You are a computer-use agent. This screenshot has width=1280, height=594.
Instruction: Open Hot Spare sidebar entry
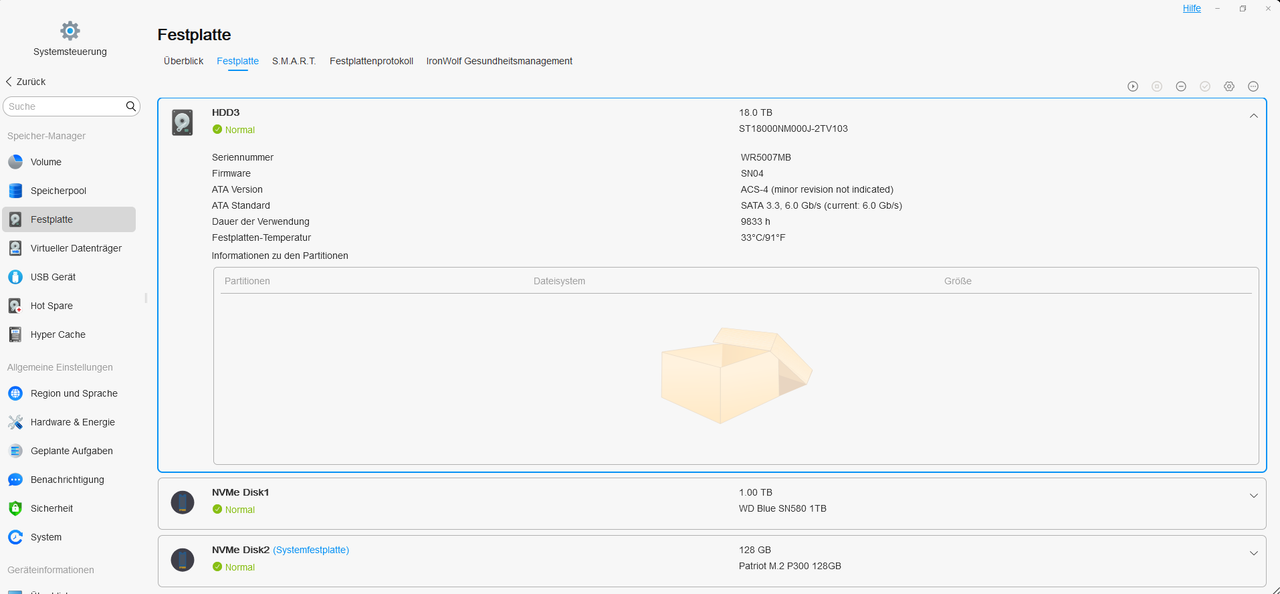(69, 306)
